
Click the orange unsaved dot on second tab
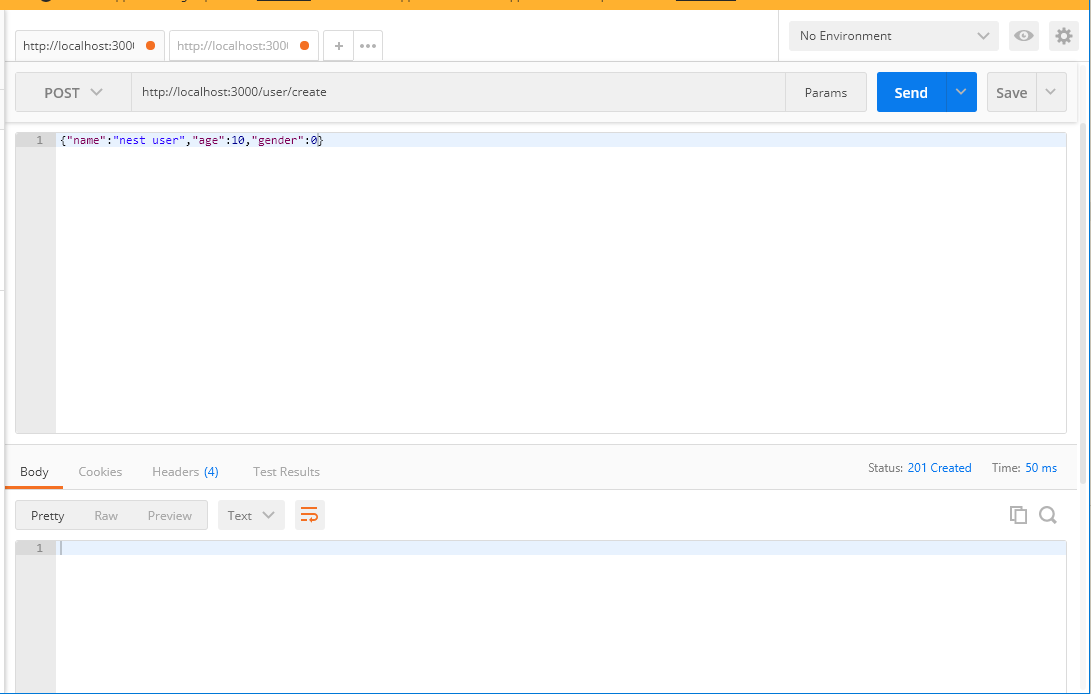304,46
